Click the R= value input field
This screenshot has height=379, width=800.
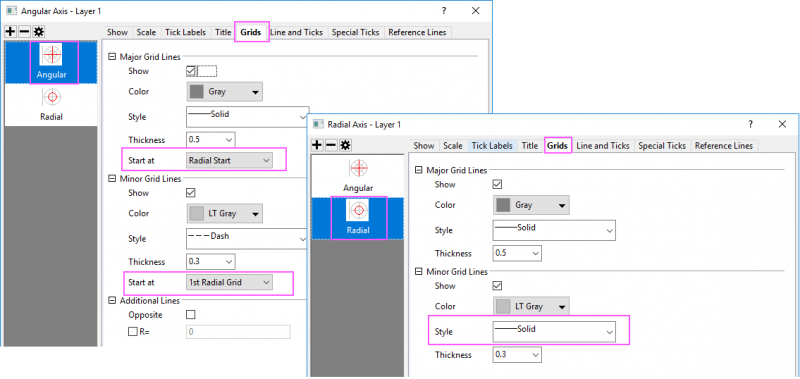click(x=238, y=332)
